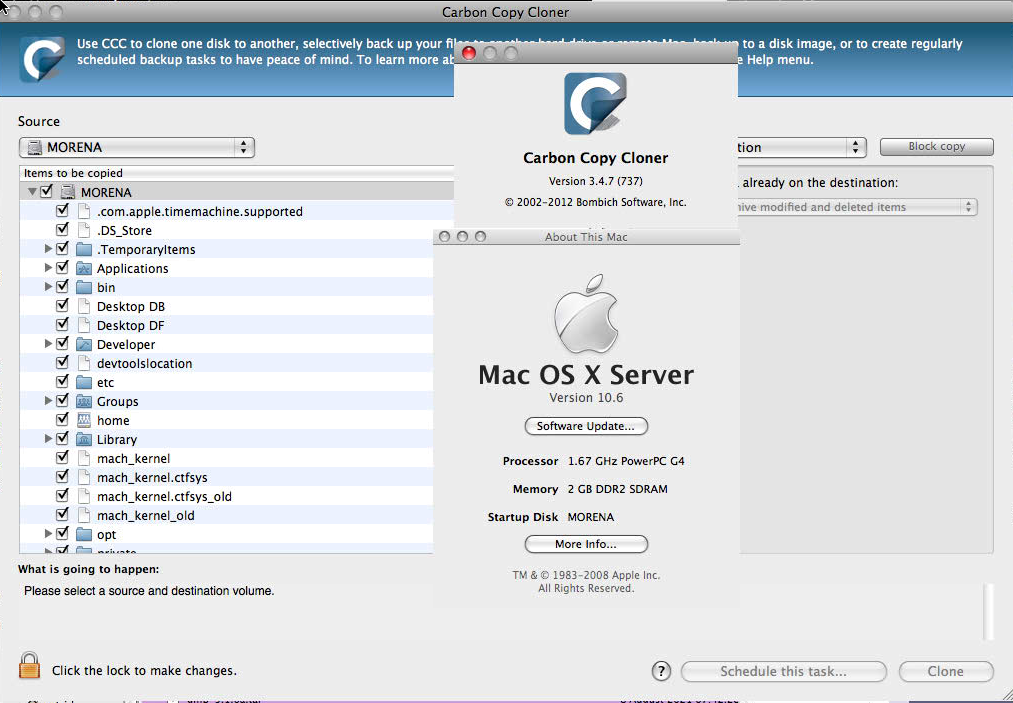Toggle the .DS_Store checkbox

click(63, 229)
